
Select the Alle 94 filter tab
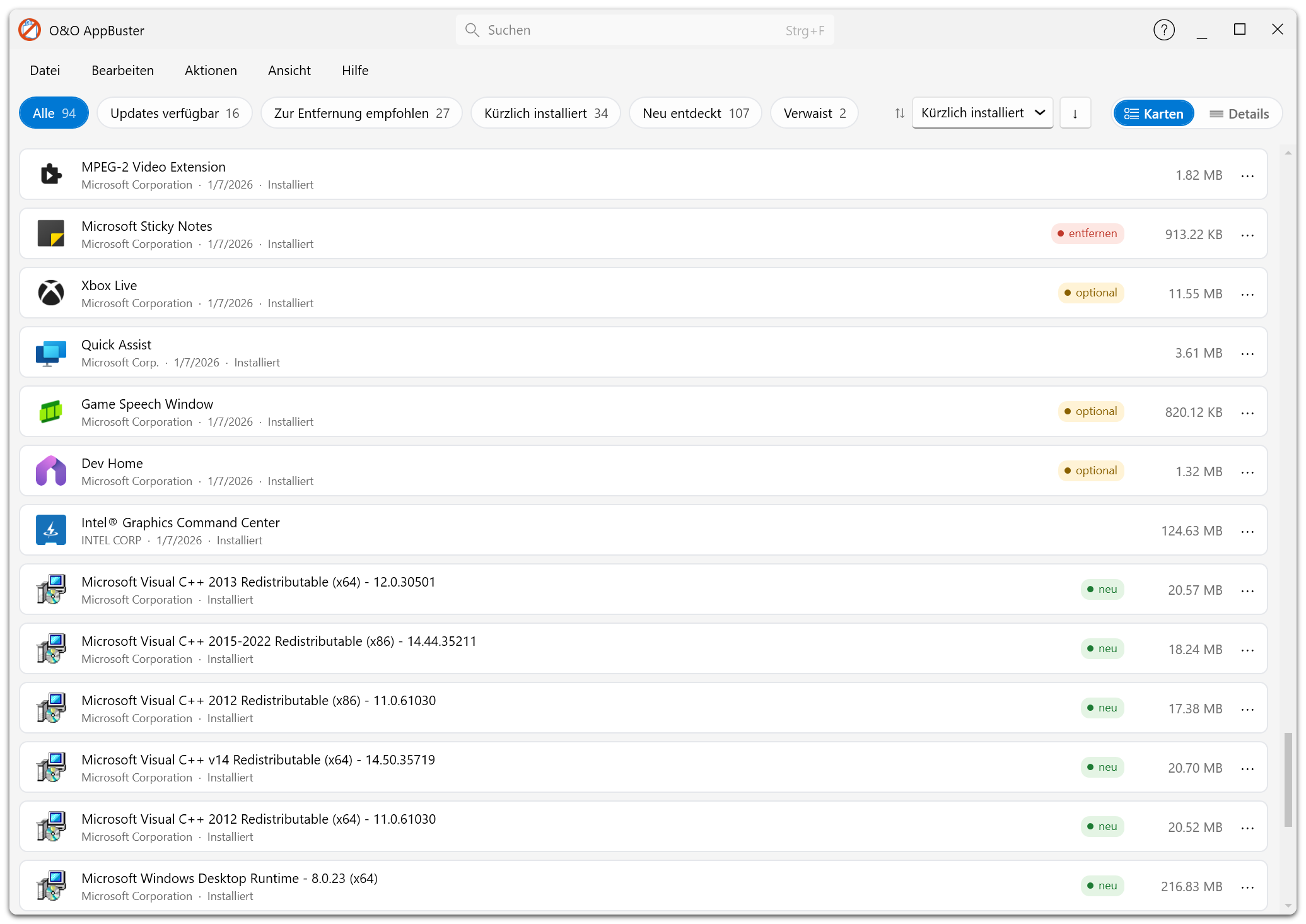[x=54, y=114]
